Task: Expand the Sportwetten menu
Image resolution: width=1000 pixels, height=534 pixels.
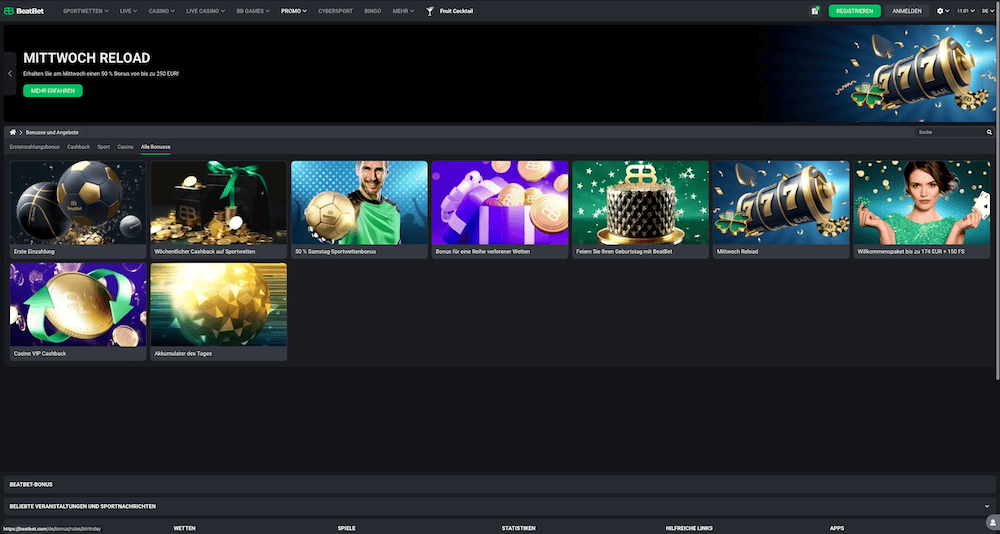Action: 85,11
